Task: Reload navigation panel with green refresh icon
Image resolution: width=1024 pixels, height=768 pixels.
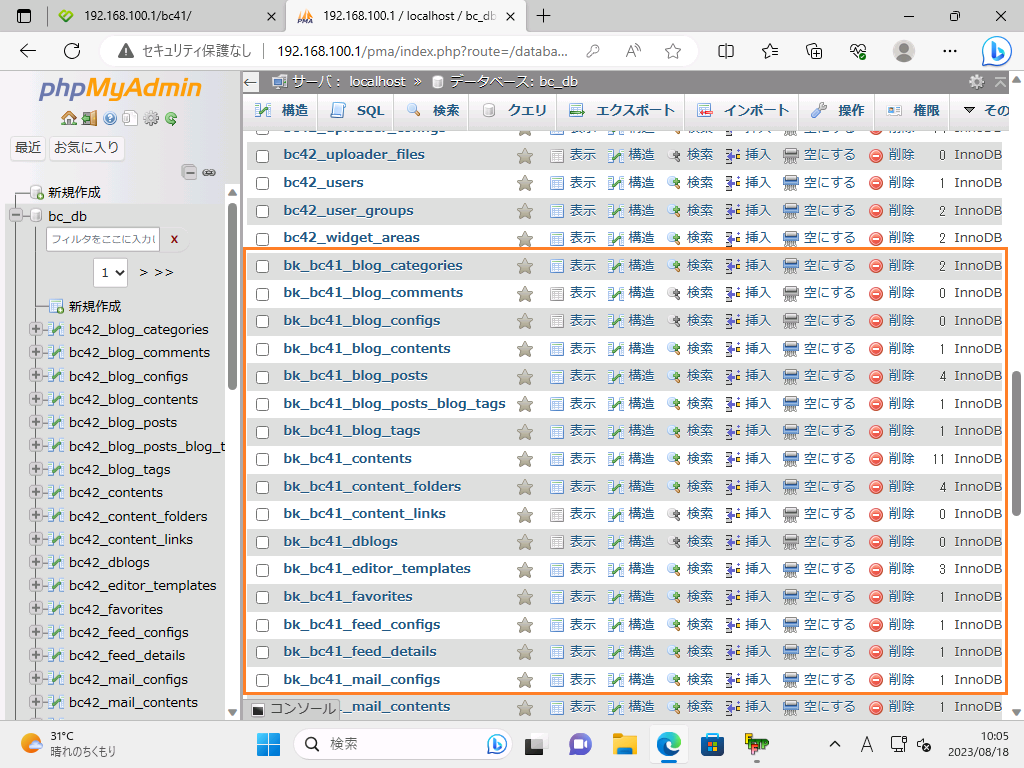Action: pyautogui.click(x=171, y=119)
